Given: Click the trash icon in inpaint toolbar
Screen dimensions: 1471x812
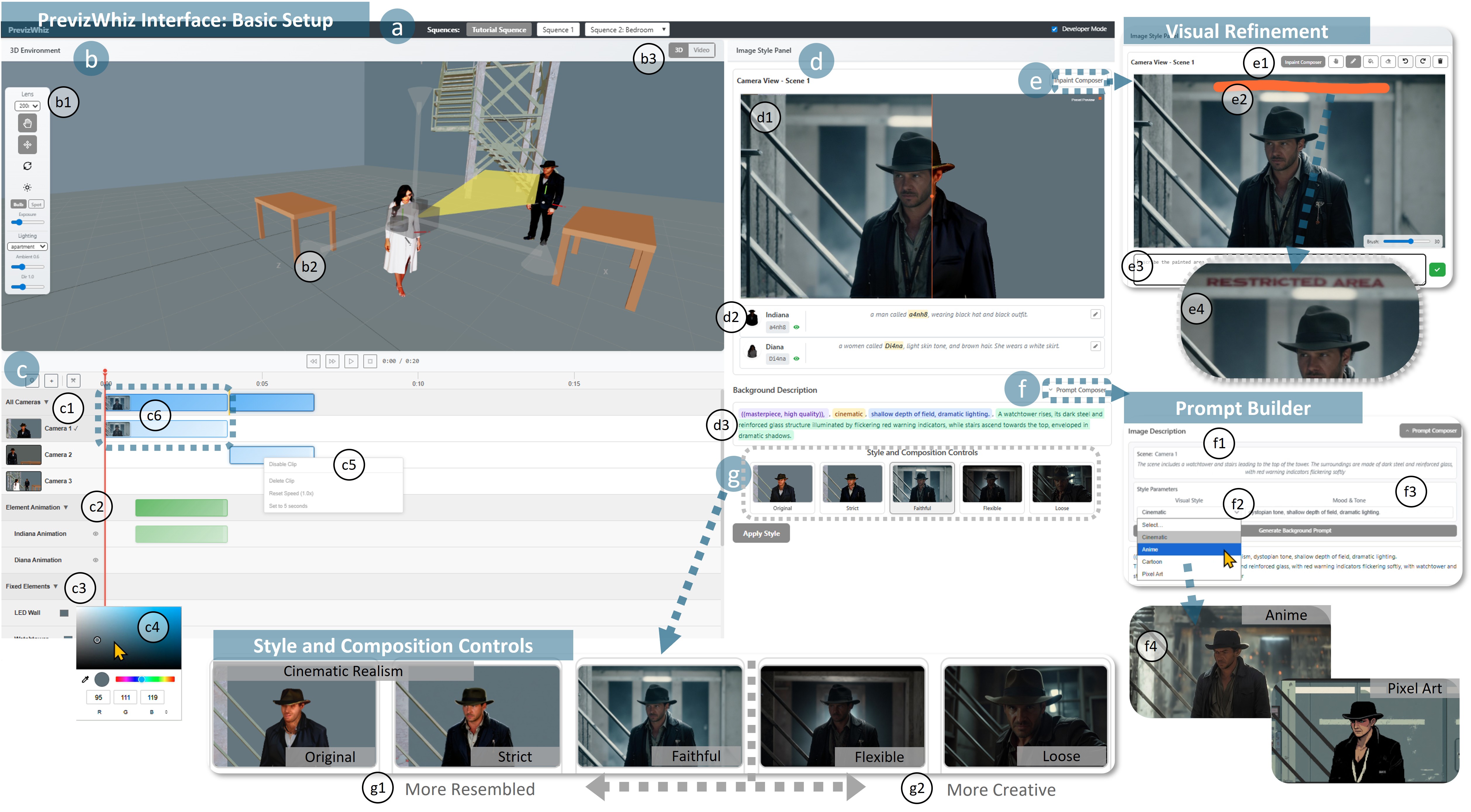Looking at the screenshot, I should click(1440, 62).
